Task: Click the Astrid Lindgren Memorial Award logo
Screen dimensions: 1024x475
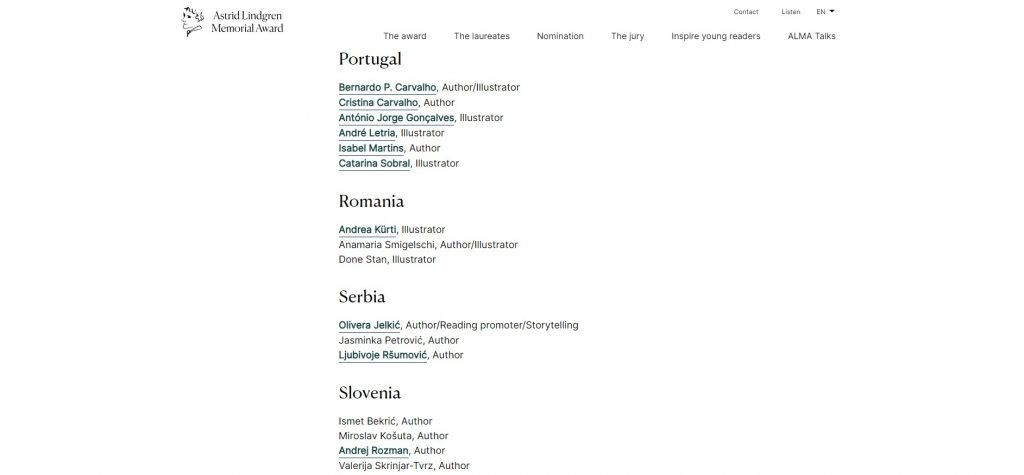Action: tap(233, 21)
